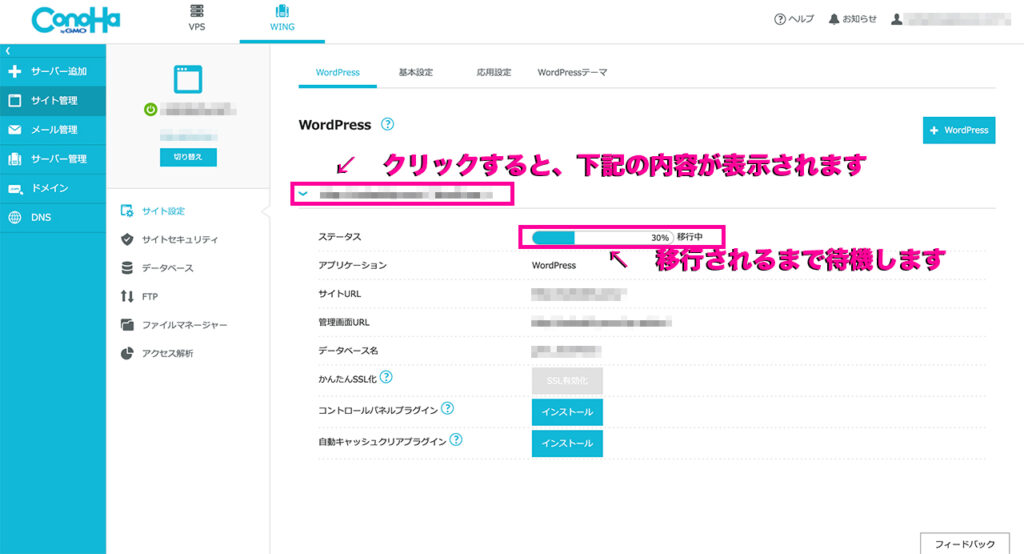The height and width of the screenshot is (554, 1024).
Task: Click the blurred サイトURL value
Action: point(579,294)
